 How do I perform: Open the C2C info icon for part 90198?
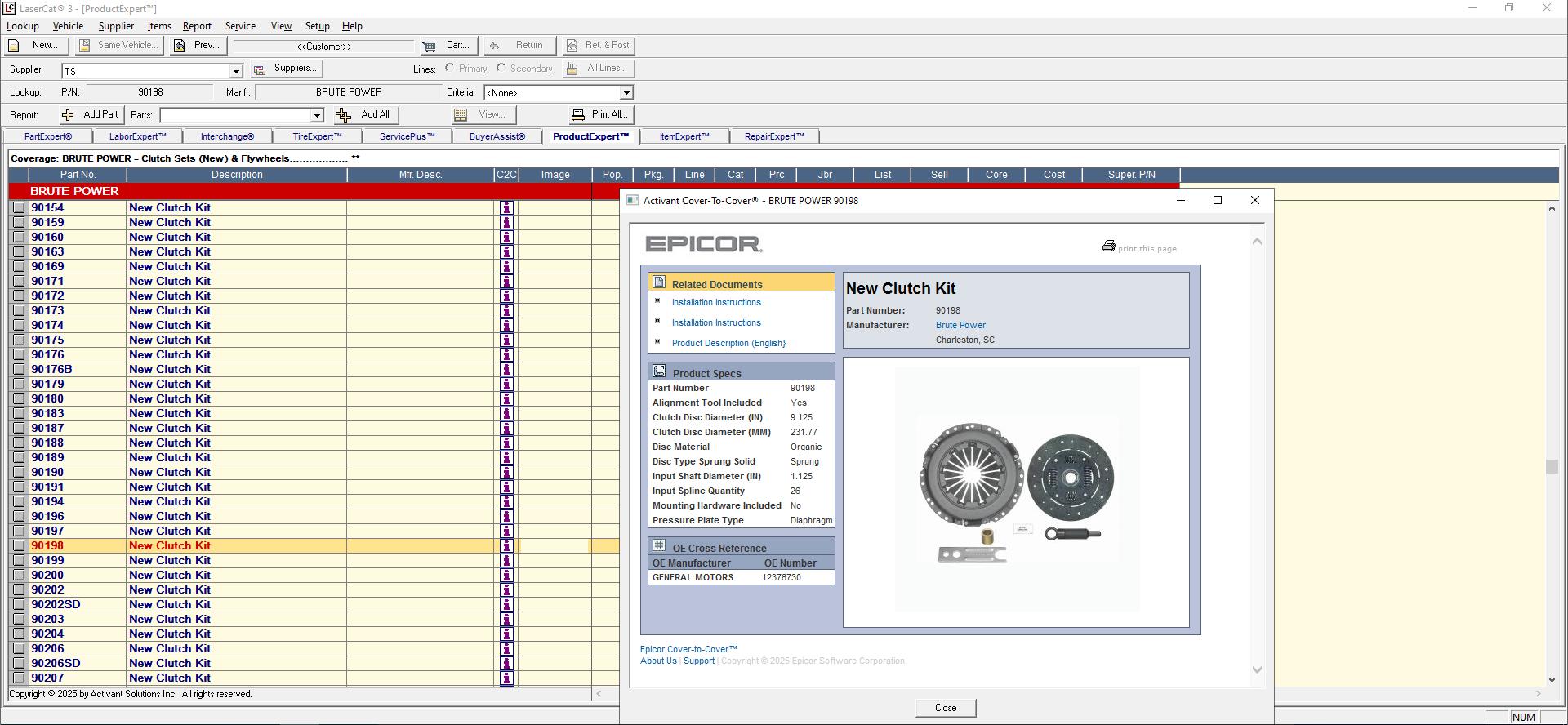pos(506,546)
